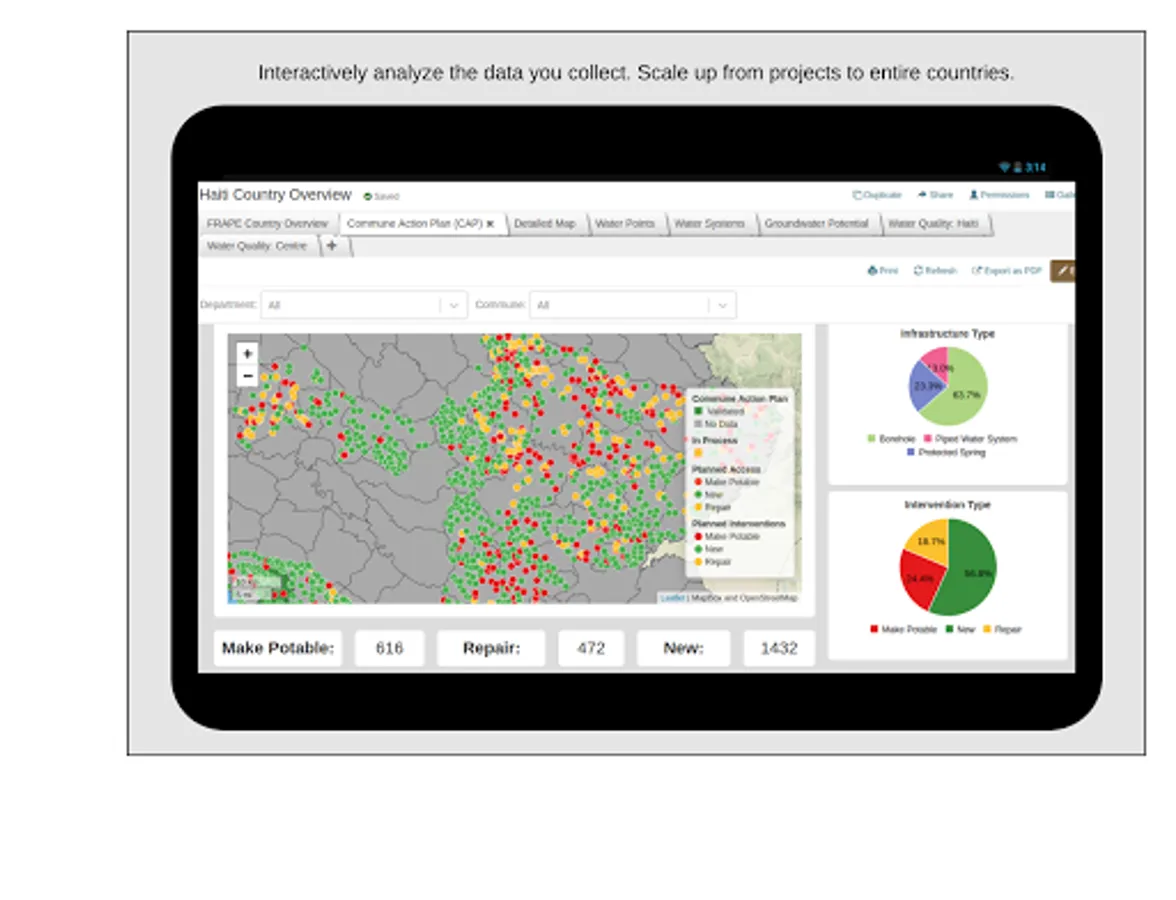This screenshot has width=1176, height=900.
Task: Click the 63.7% Borehole pie slice
Action: click(966, 394)
